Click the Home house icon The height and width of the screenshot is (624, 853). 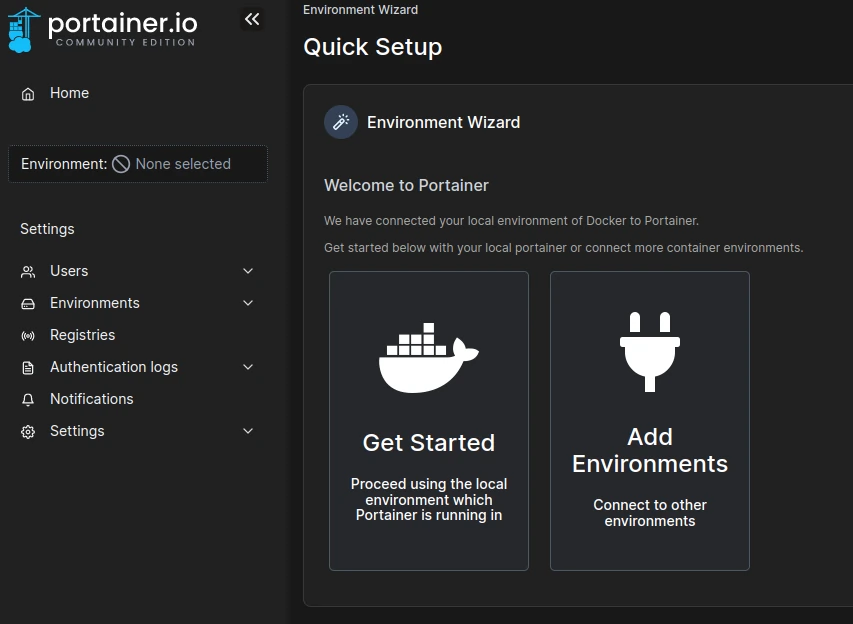pos(28,94)
